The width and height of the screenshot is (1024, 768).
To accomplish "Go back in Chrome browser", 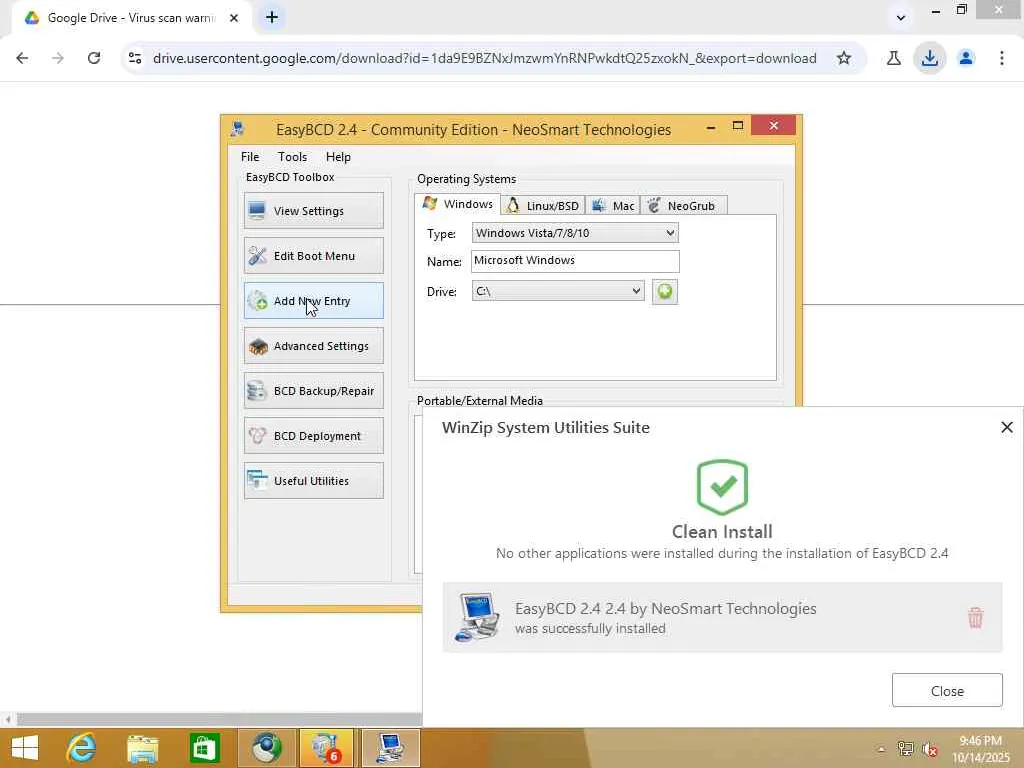I will pyautogui.click(x=22, y=58).
